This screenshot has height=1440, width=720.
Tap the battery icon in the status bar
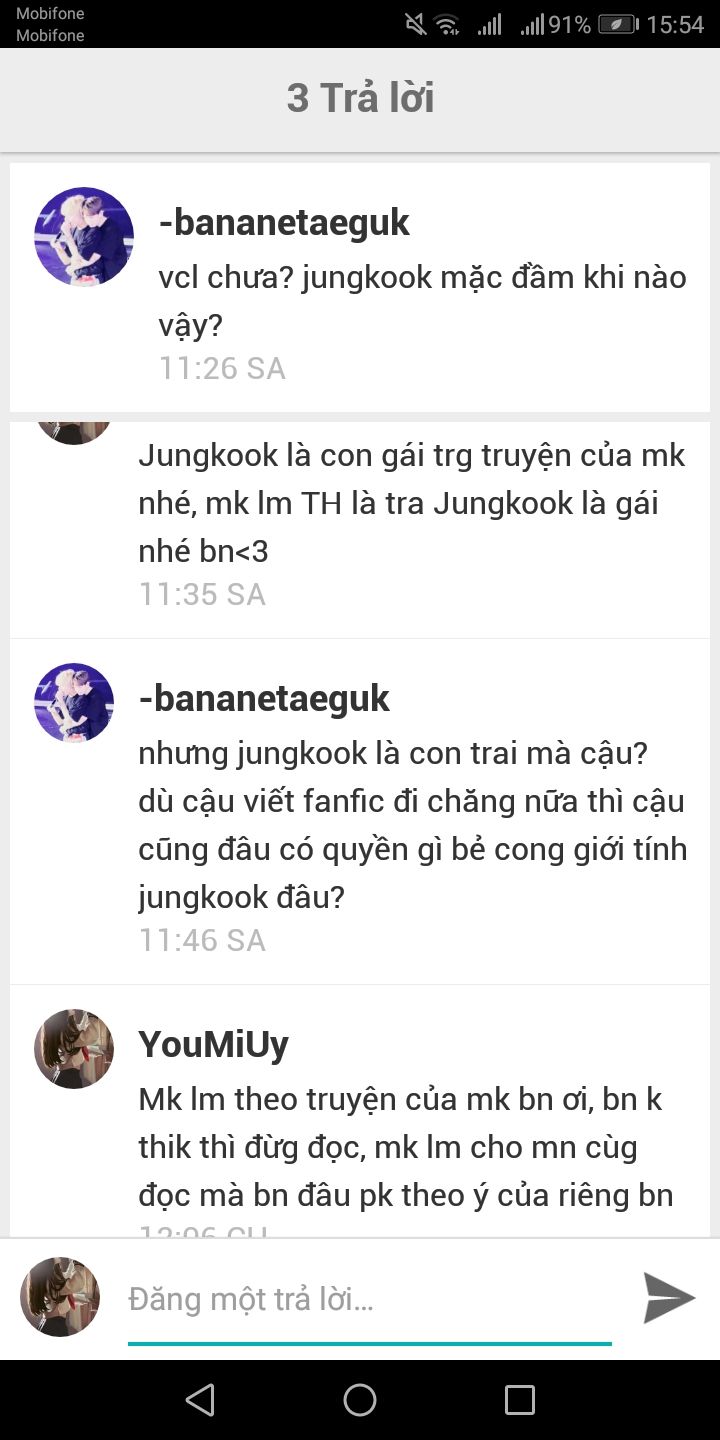point(619,24)
